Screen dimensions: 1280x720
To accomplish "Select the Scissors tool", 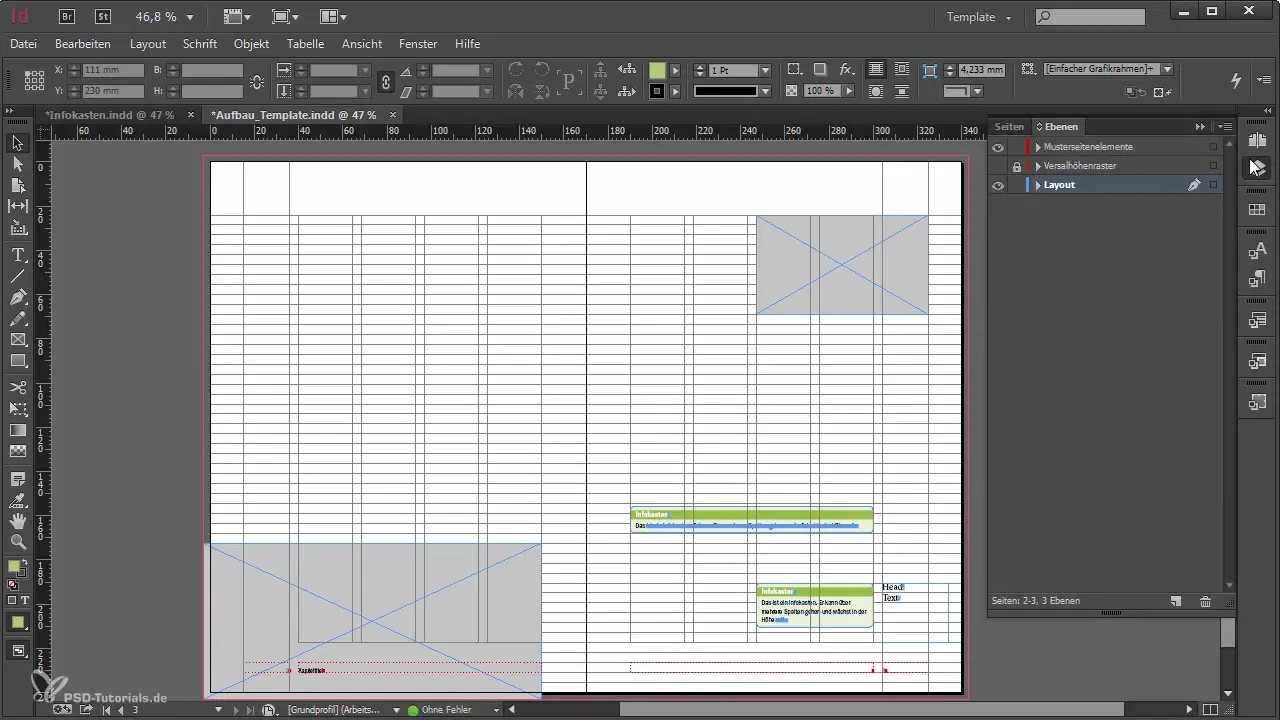I will tap(18, 387).
